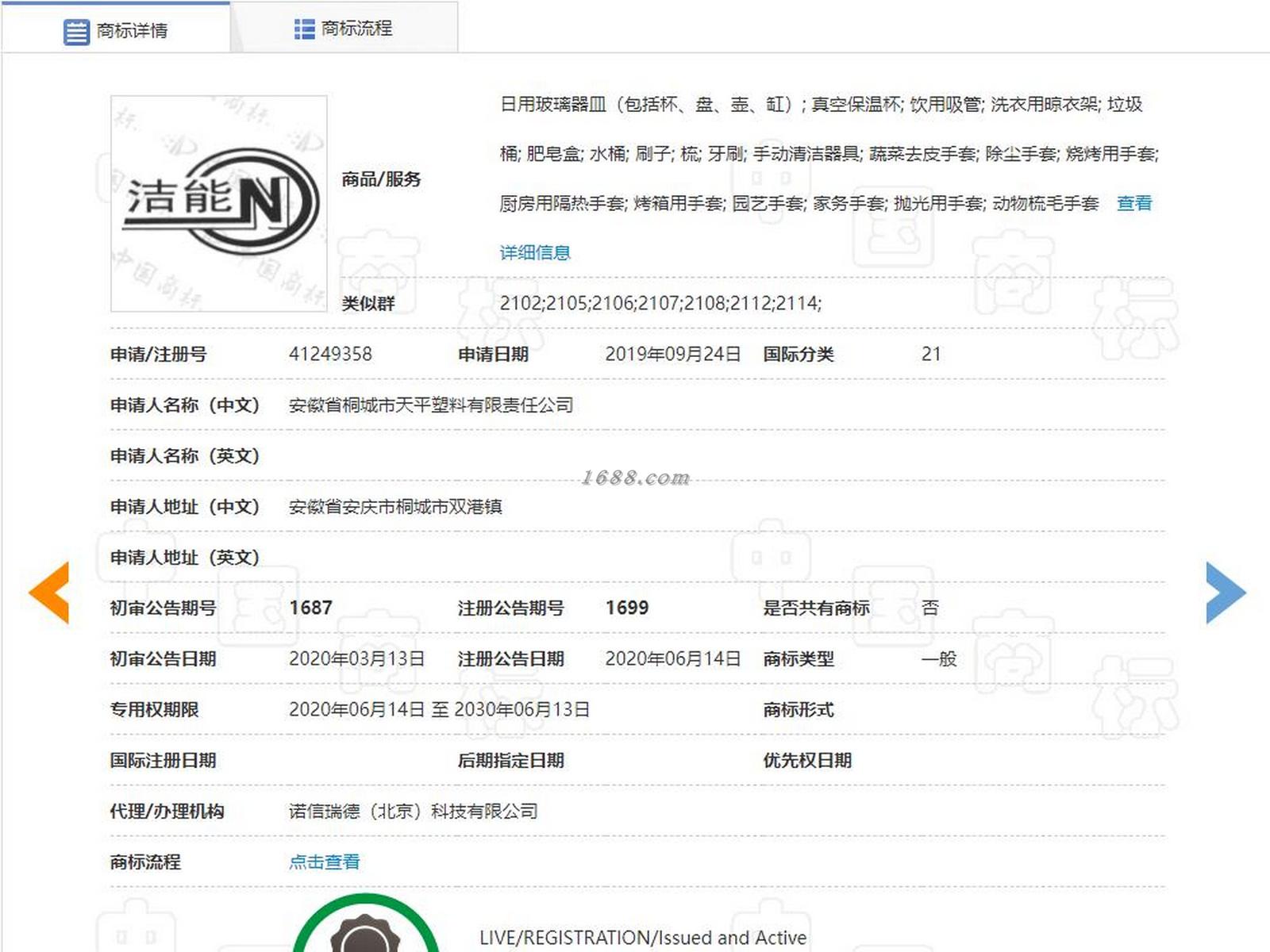Screen dimensions: 1270x952
Task: Select shared trademark value 否
Action: pyautogui.click(x=930, y=608)
